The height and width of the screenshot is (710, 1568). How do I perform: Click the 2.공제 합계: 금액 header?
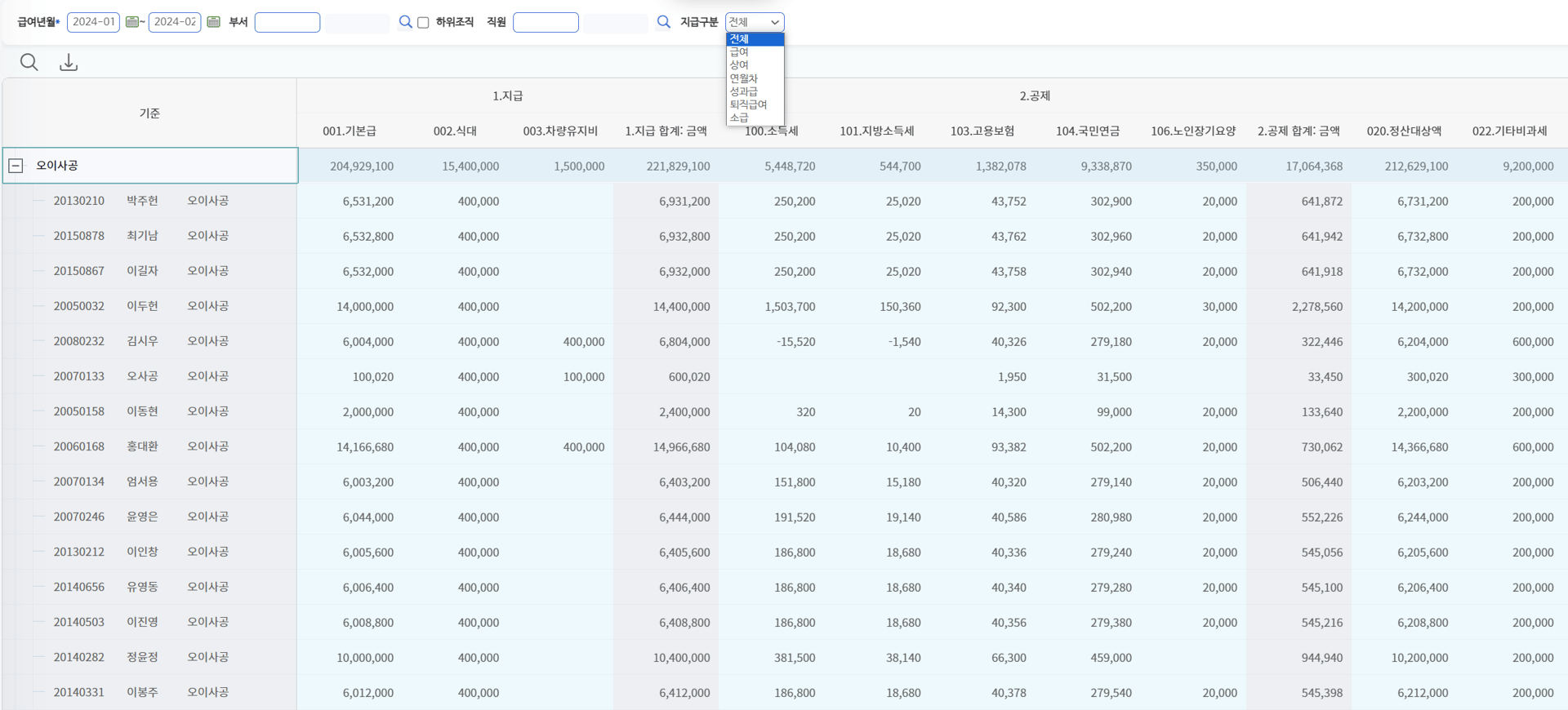pos(1298,131)
